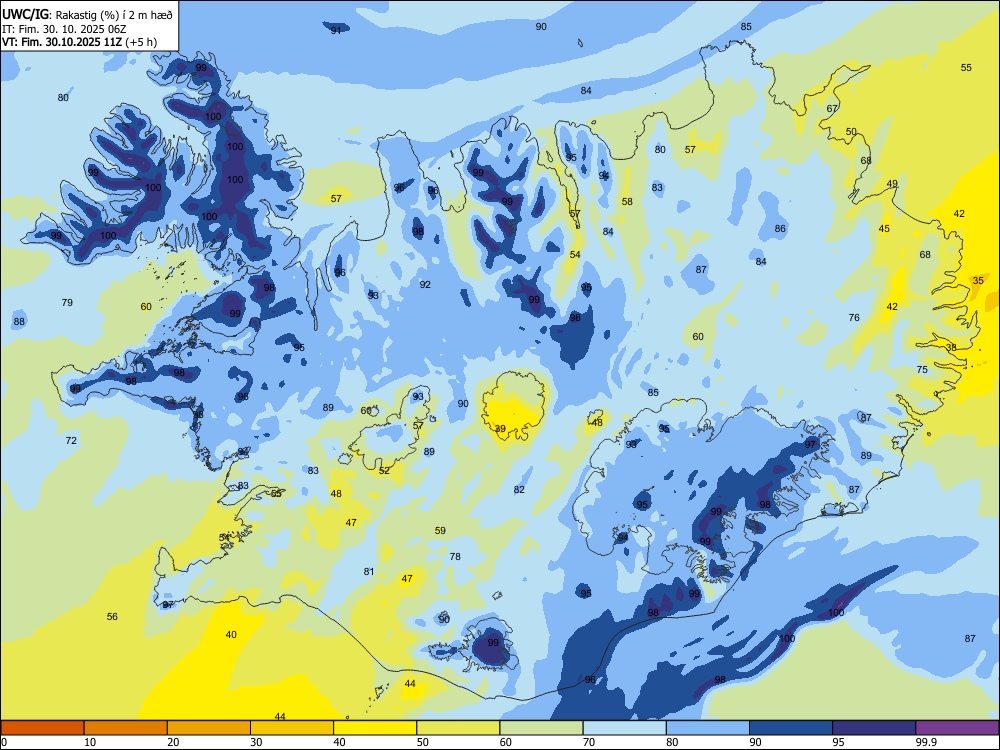The height and width of the screenshot is (750, 1000).
Task: Click the legend tick label '0'
Action: [4, 742]
